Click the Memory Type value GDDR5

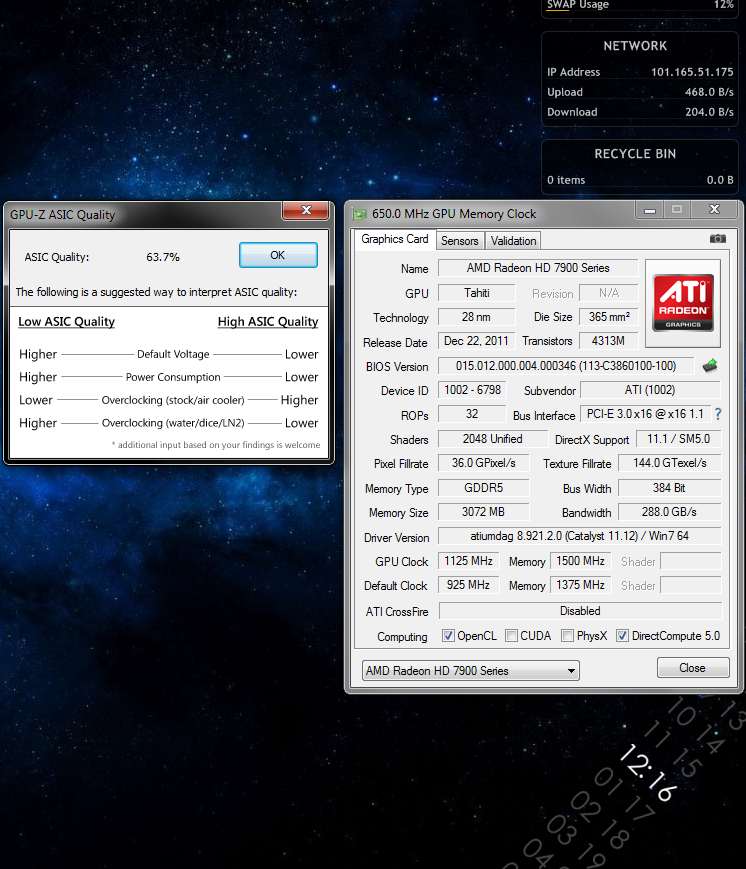[483, 488]
